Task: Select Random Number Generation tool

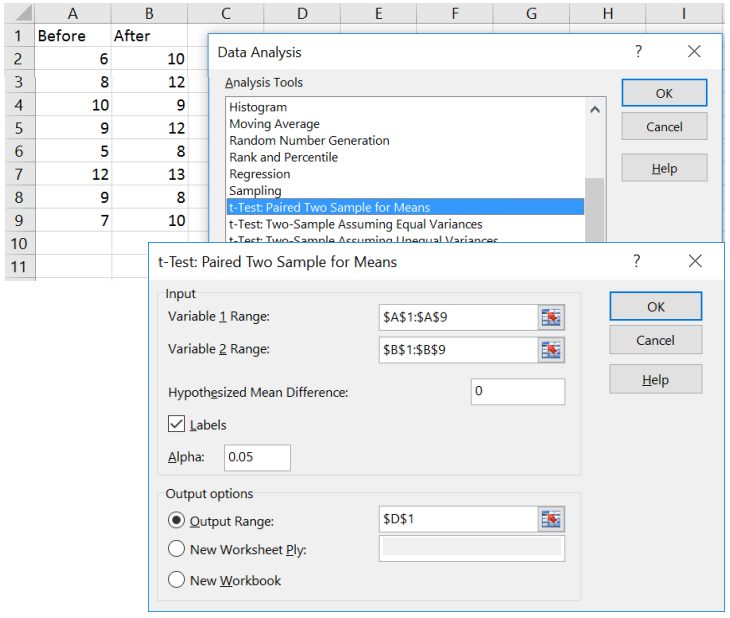Action: 405,141
